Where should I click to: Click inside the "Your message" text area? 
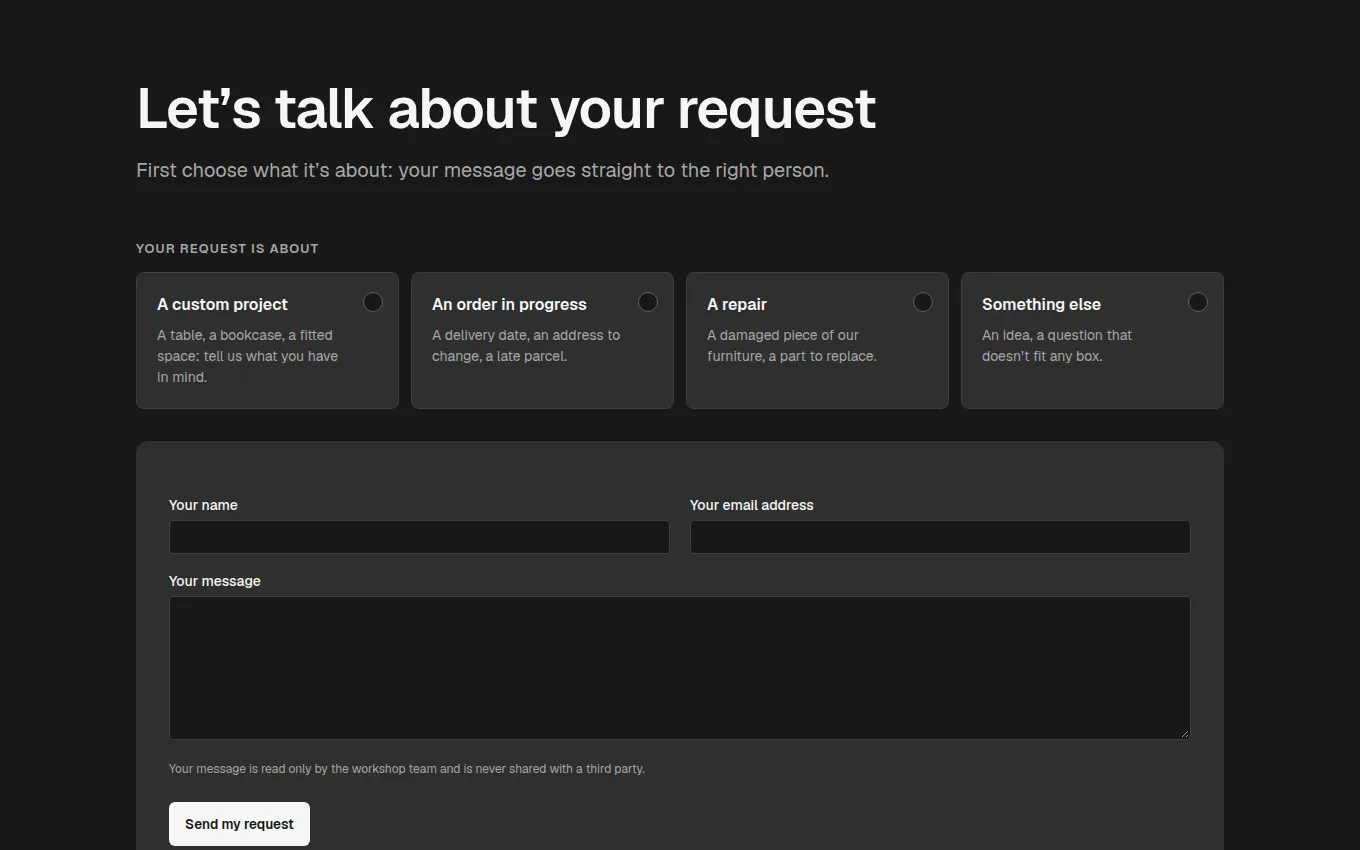[680, 668]
